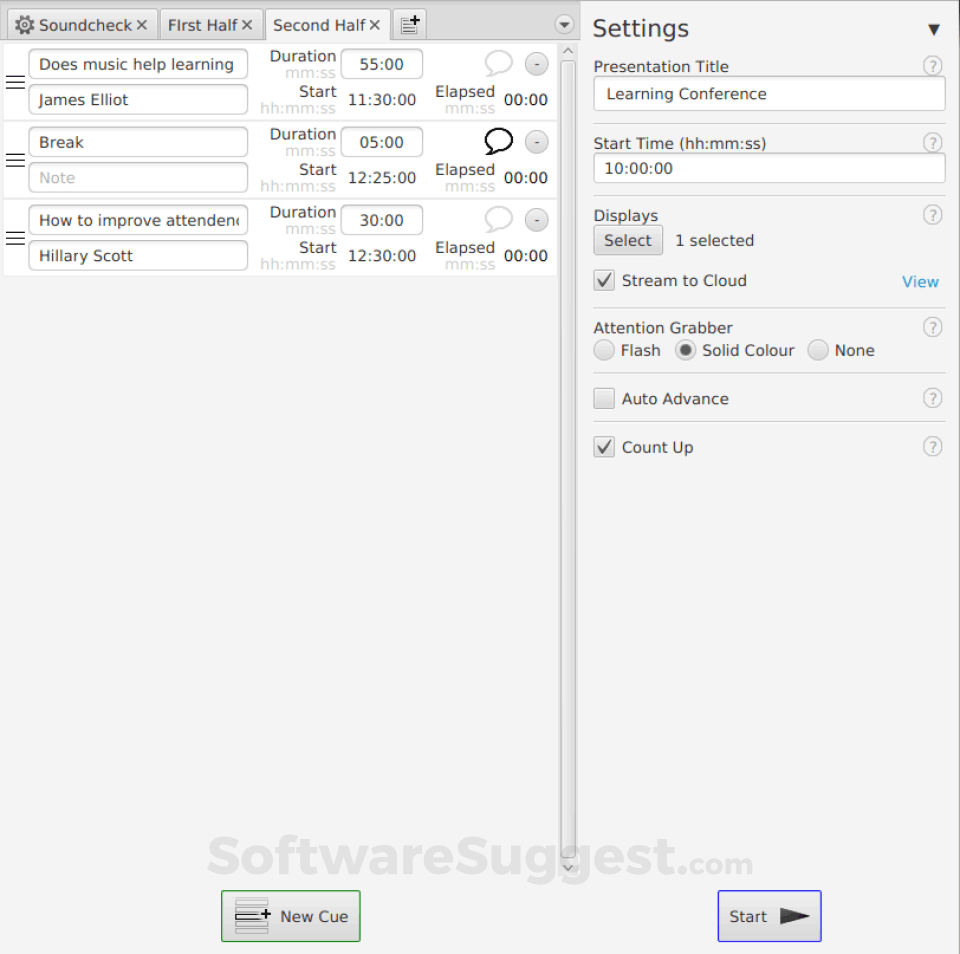Add a new cue list tab

409,23
